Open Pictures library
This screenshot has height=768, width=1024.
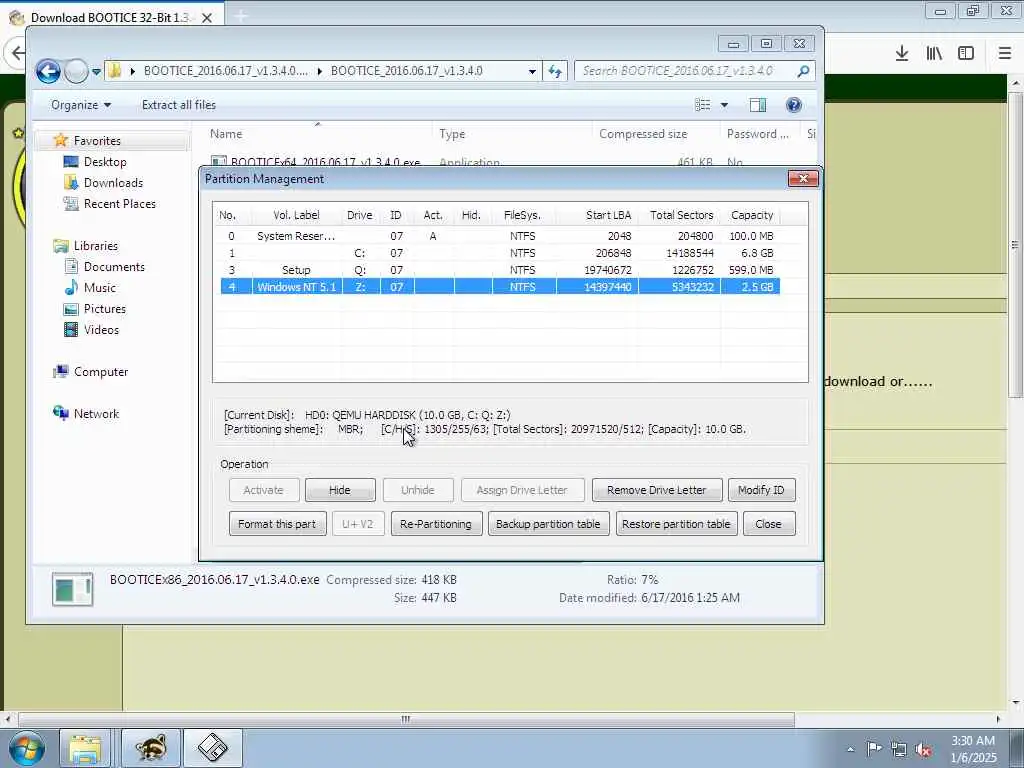pyautogui.click(x=104, y=308)
